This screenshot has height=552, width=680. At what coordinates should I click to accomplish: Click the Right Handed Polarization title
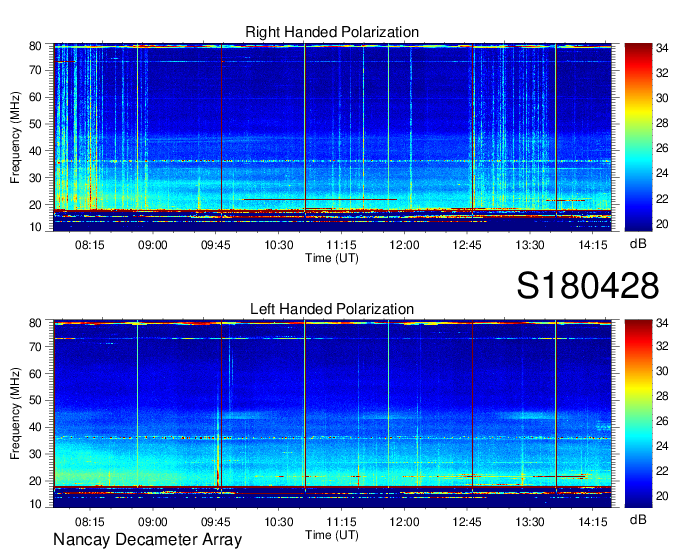[332, 33]
